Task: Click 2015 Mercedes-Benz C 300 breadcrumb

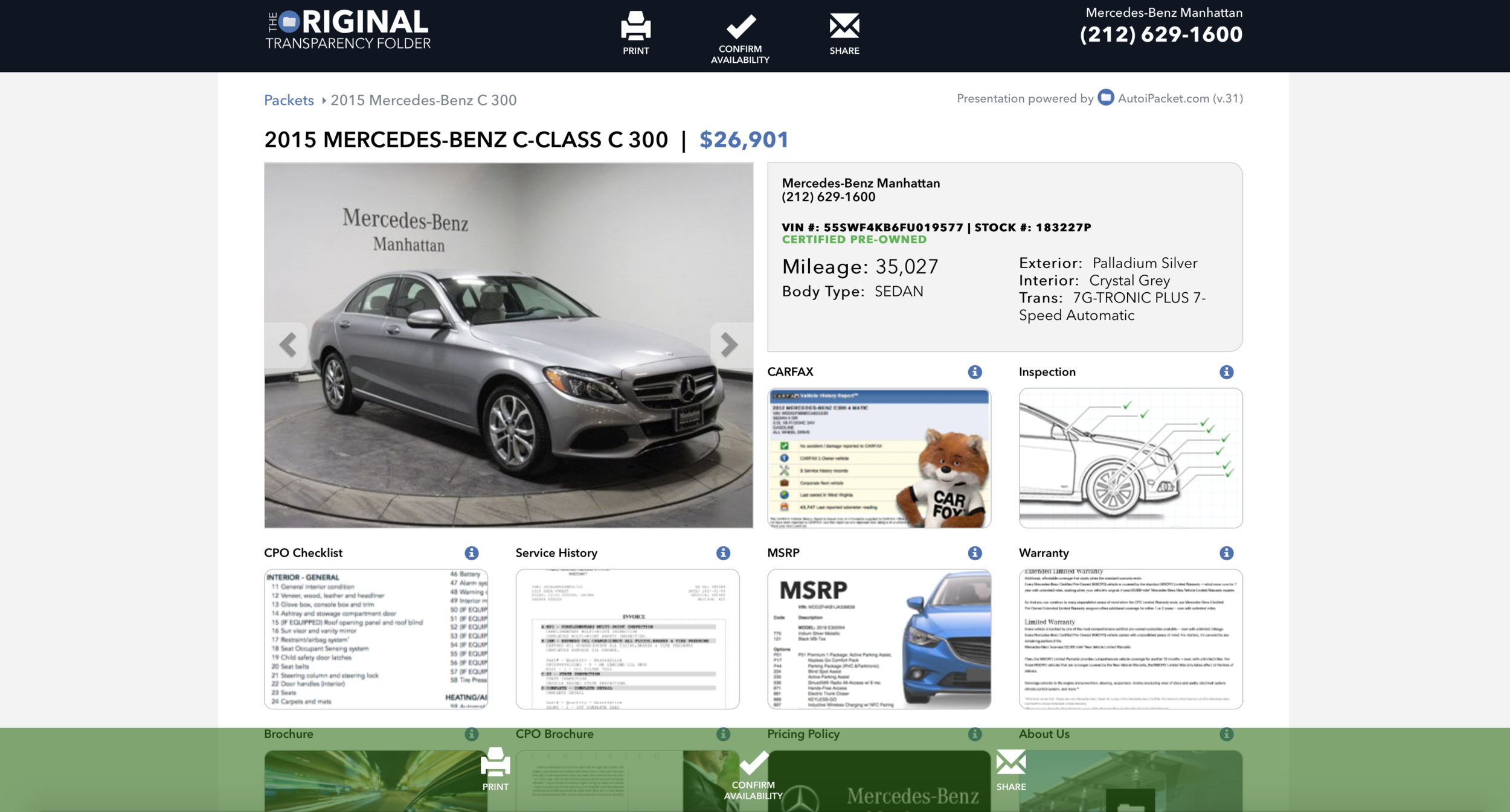Action: pos(423,100)
